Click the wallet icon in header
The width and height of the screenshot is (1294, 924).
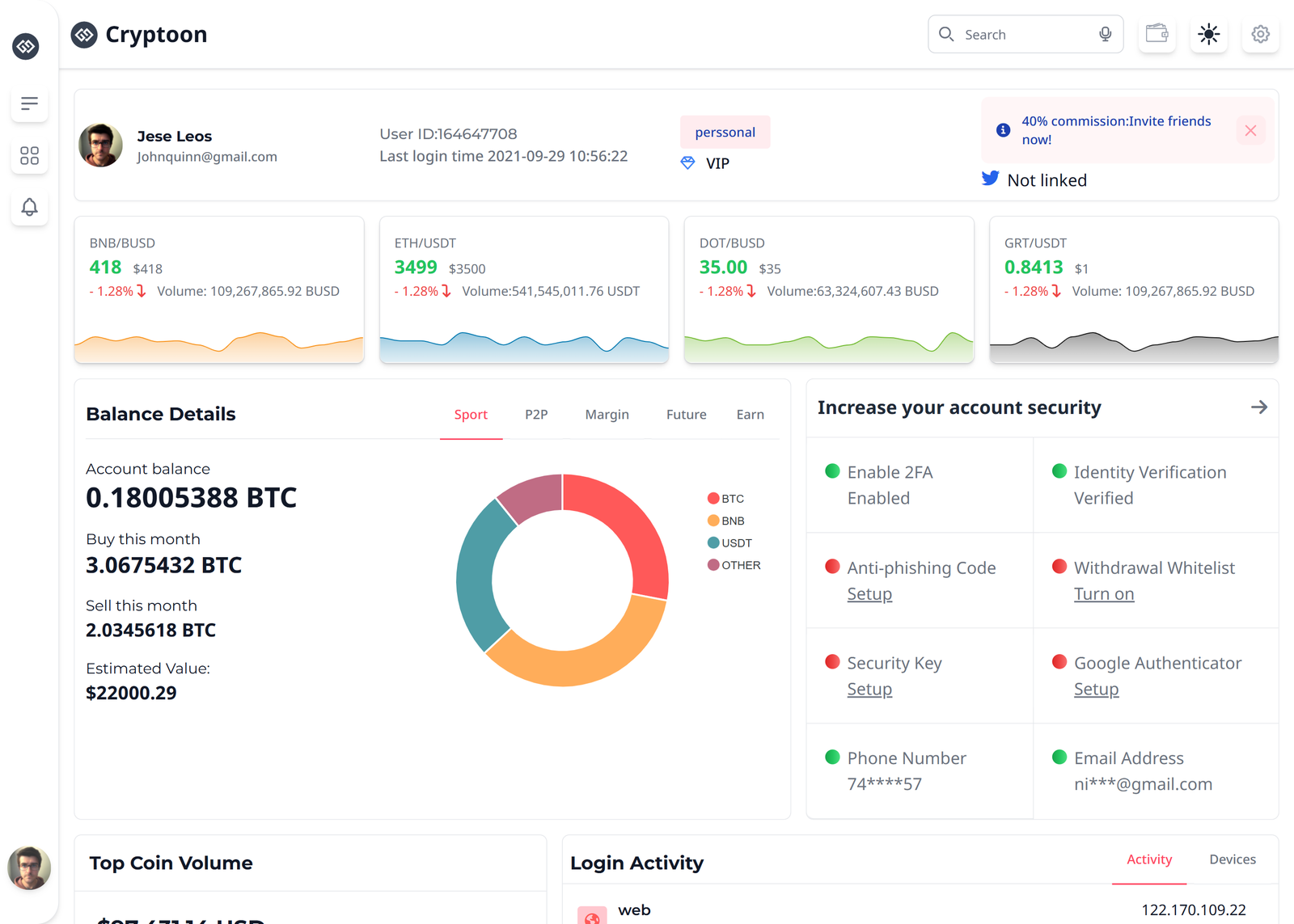[1157, 34]
